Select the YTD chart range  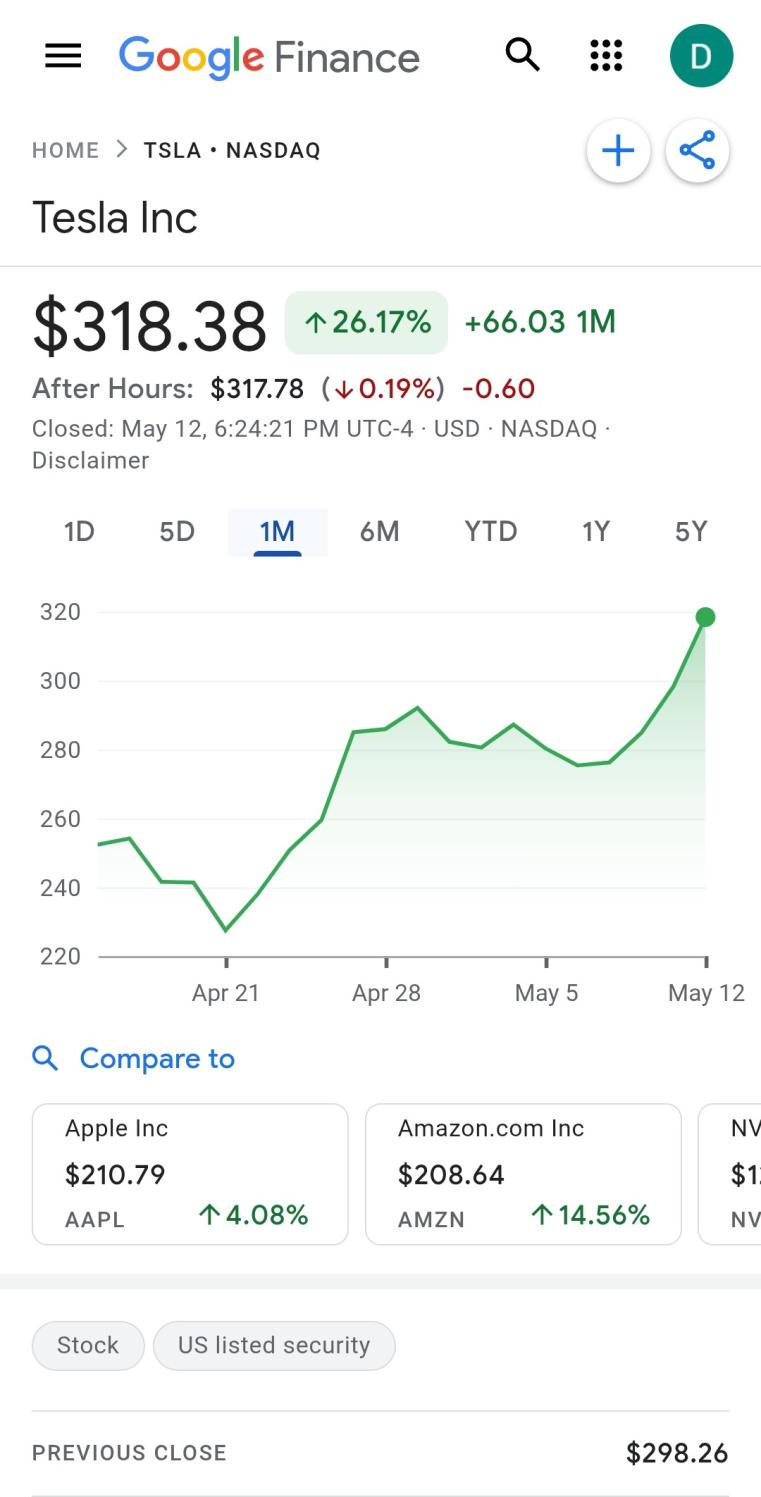(x=490, y=531)
